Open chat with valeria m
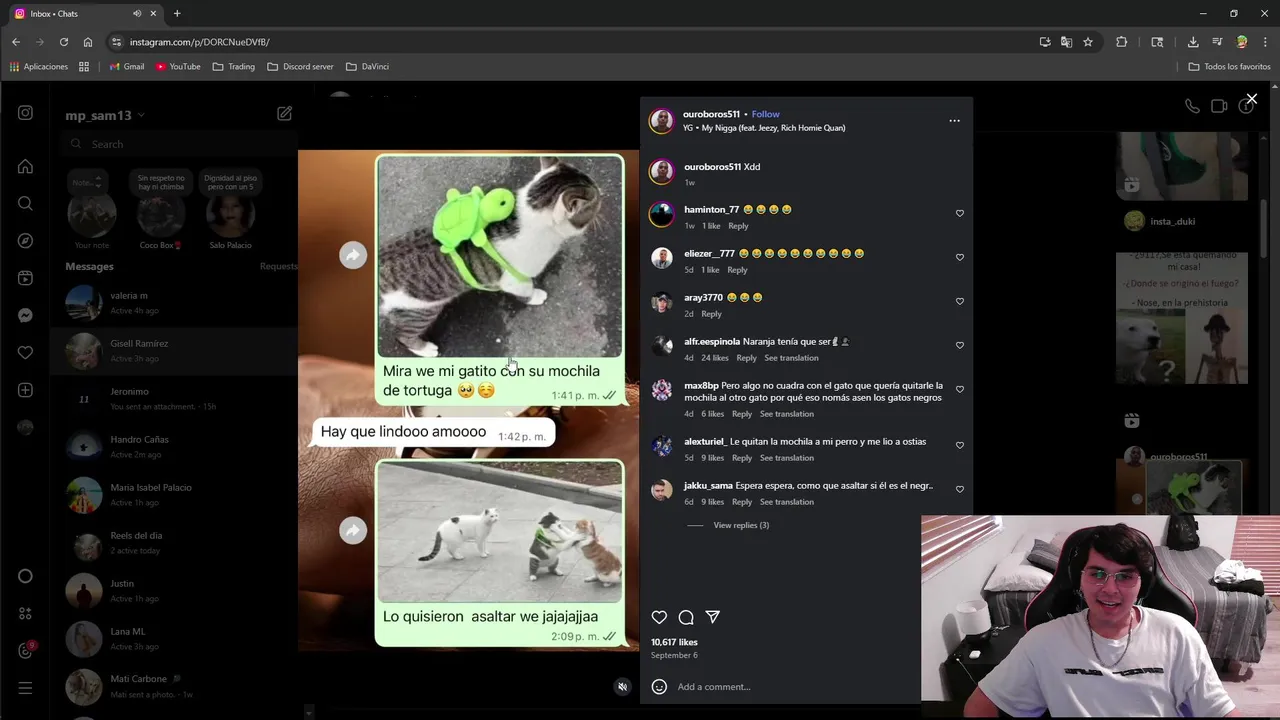The height and width of the screenshot is (720, 1280). click(x=174, y=302)
